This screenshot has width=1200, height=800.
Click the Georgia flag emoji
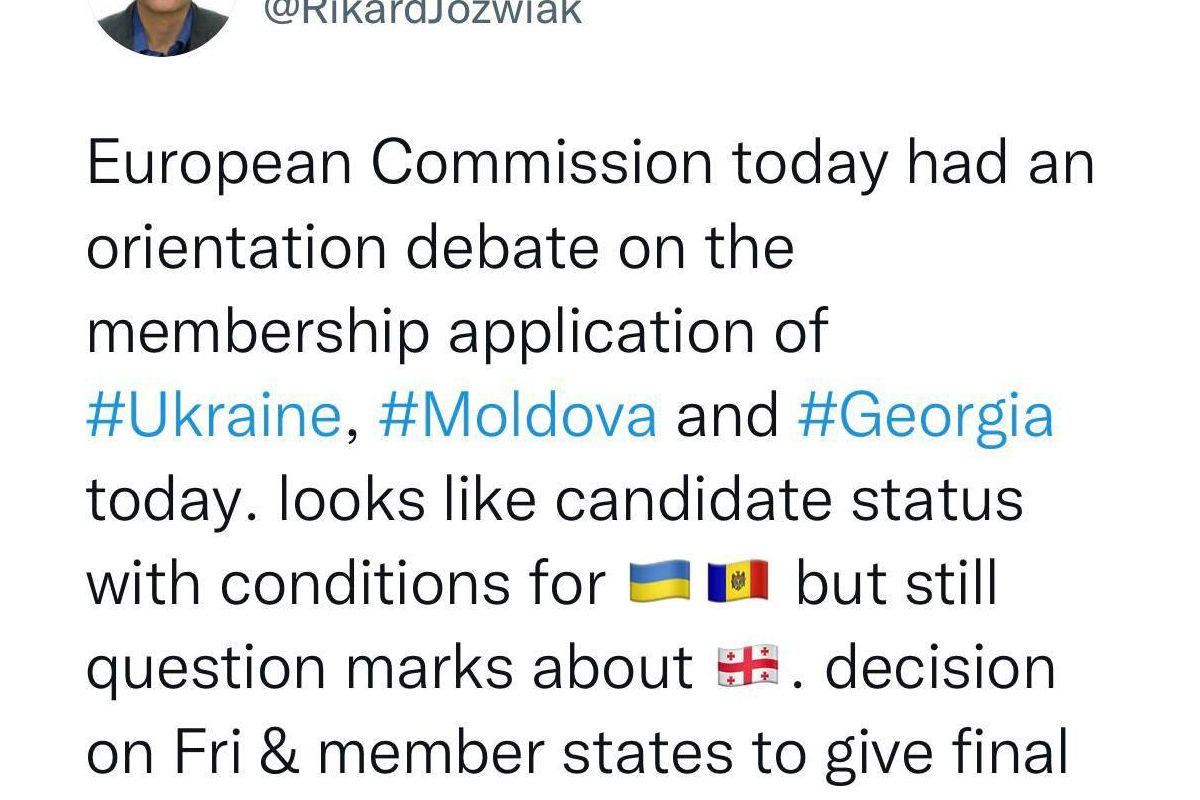click(748, 667)
